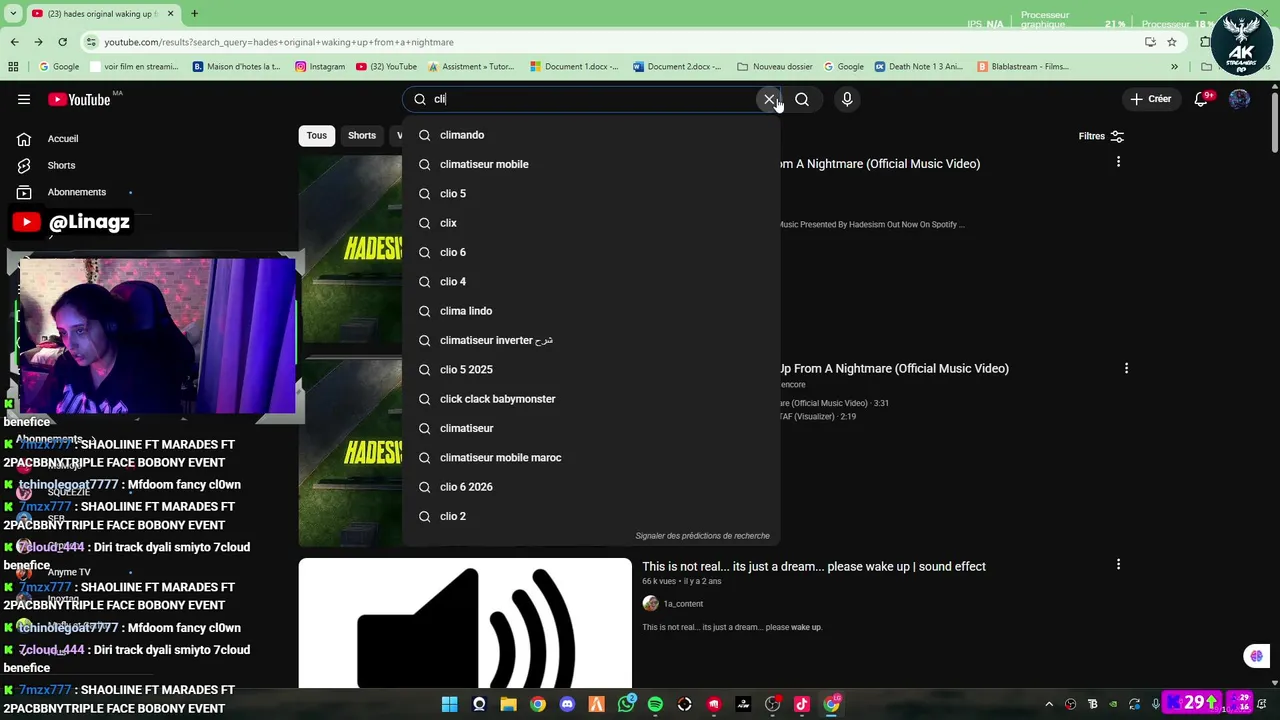Open the Nouveau dossier bookmark folder
This screenshot has height=720, width=1280.
tap(775, 67)
